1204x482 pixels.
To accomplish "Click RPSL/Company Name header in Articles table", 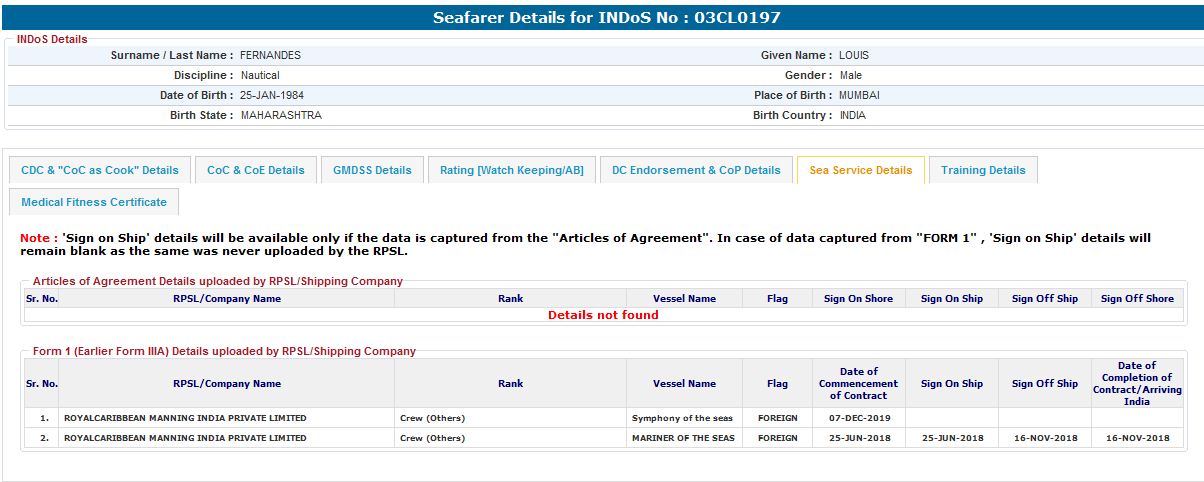I will [x=226, y=299].
